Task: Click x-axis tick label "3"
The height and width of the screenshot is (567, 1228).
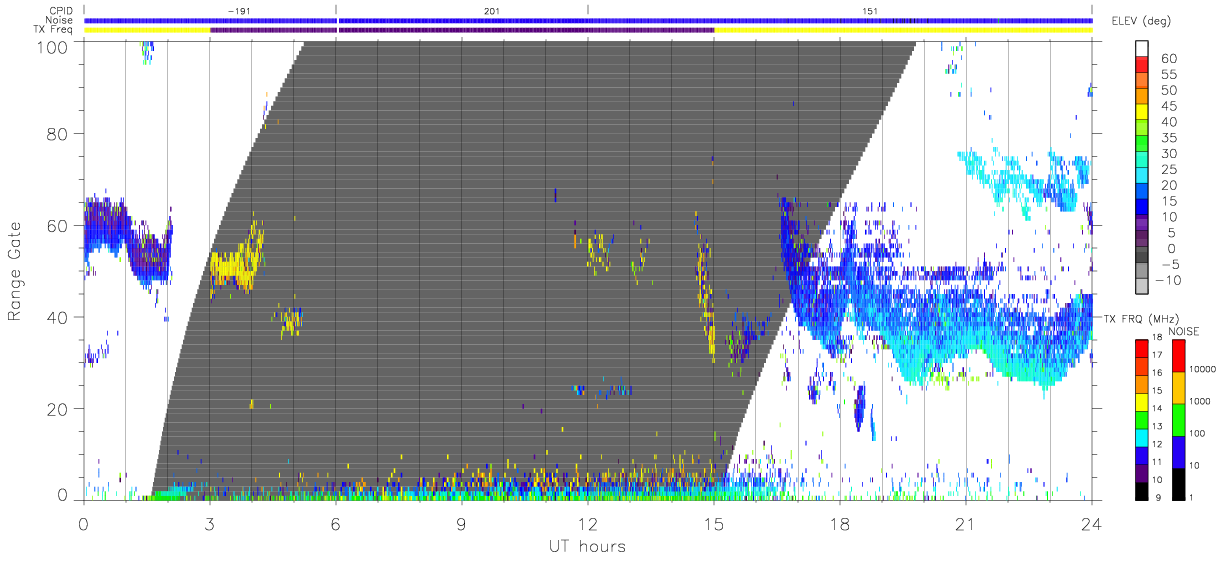Action: [209, 523]
